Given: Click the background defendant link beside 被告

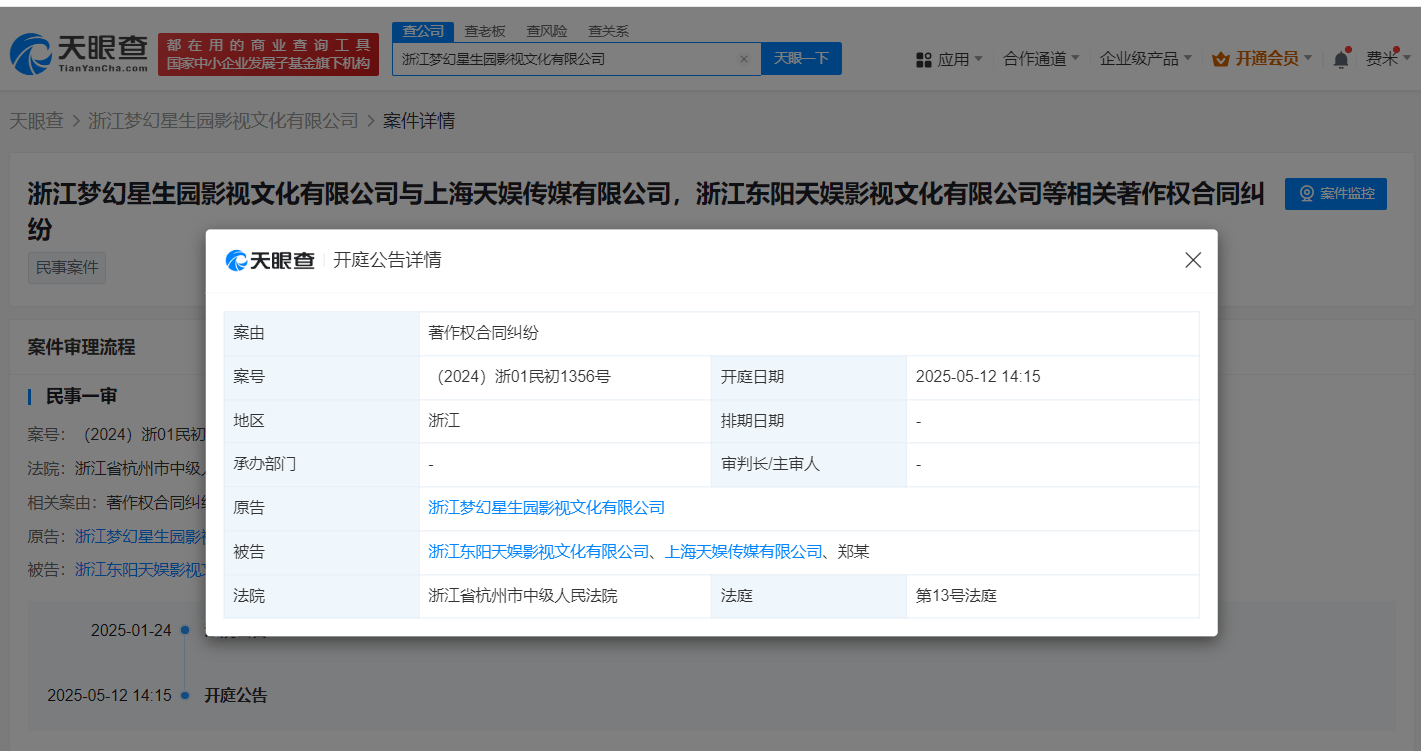Looking at the screenshot, I should pyautogui.click(x=140, y=569).
